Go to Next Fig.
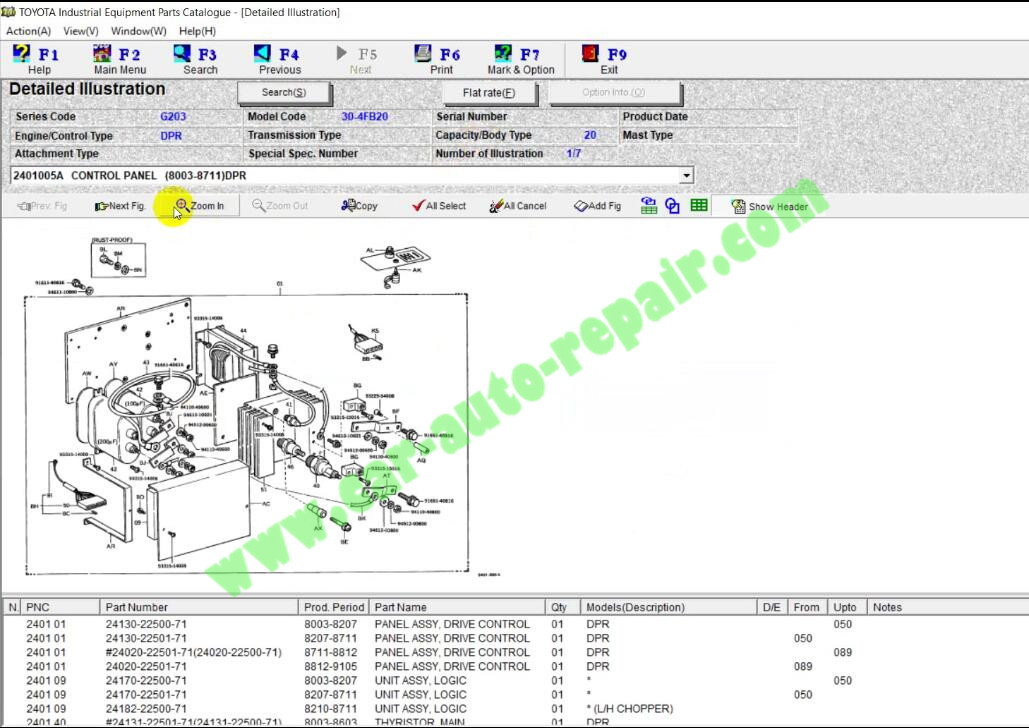 (x=120, y=206)
